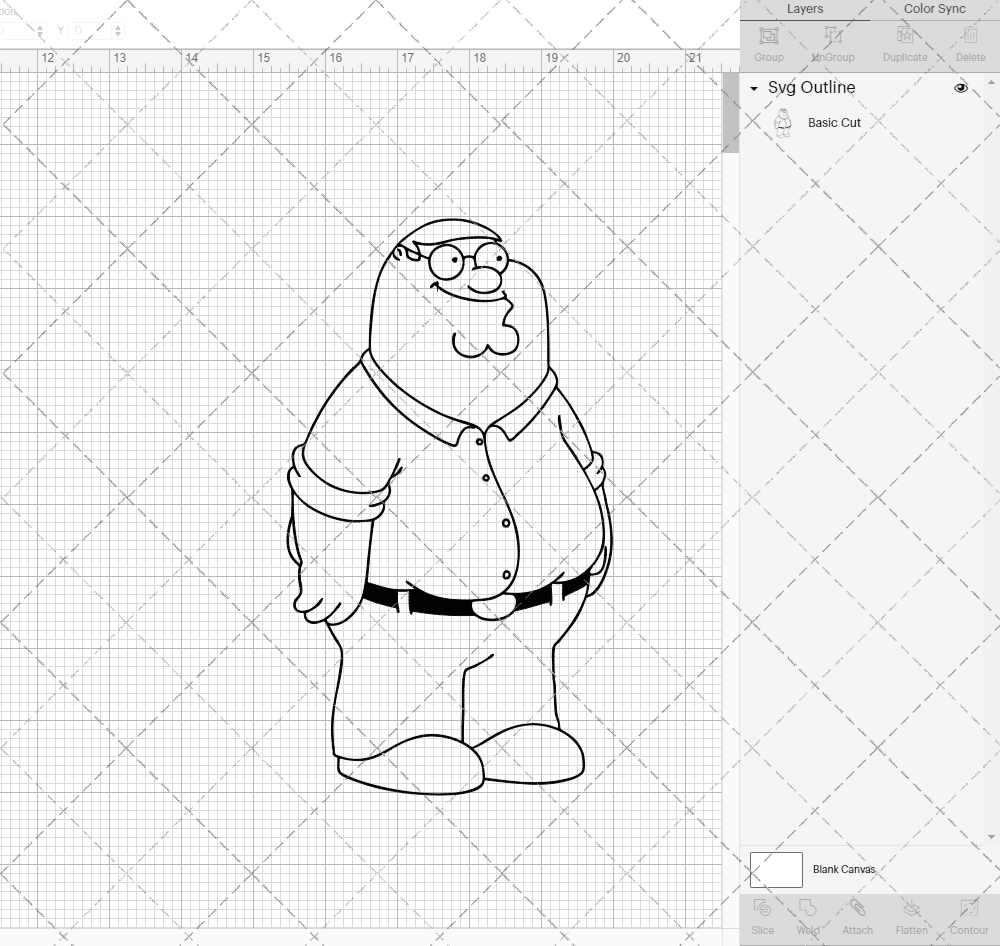
Task: Use the Attach tool
Action: coord(858,915)
